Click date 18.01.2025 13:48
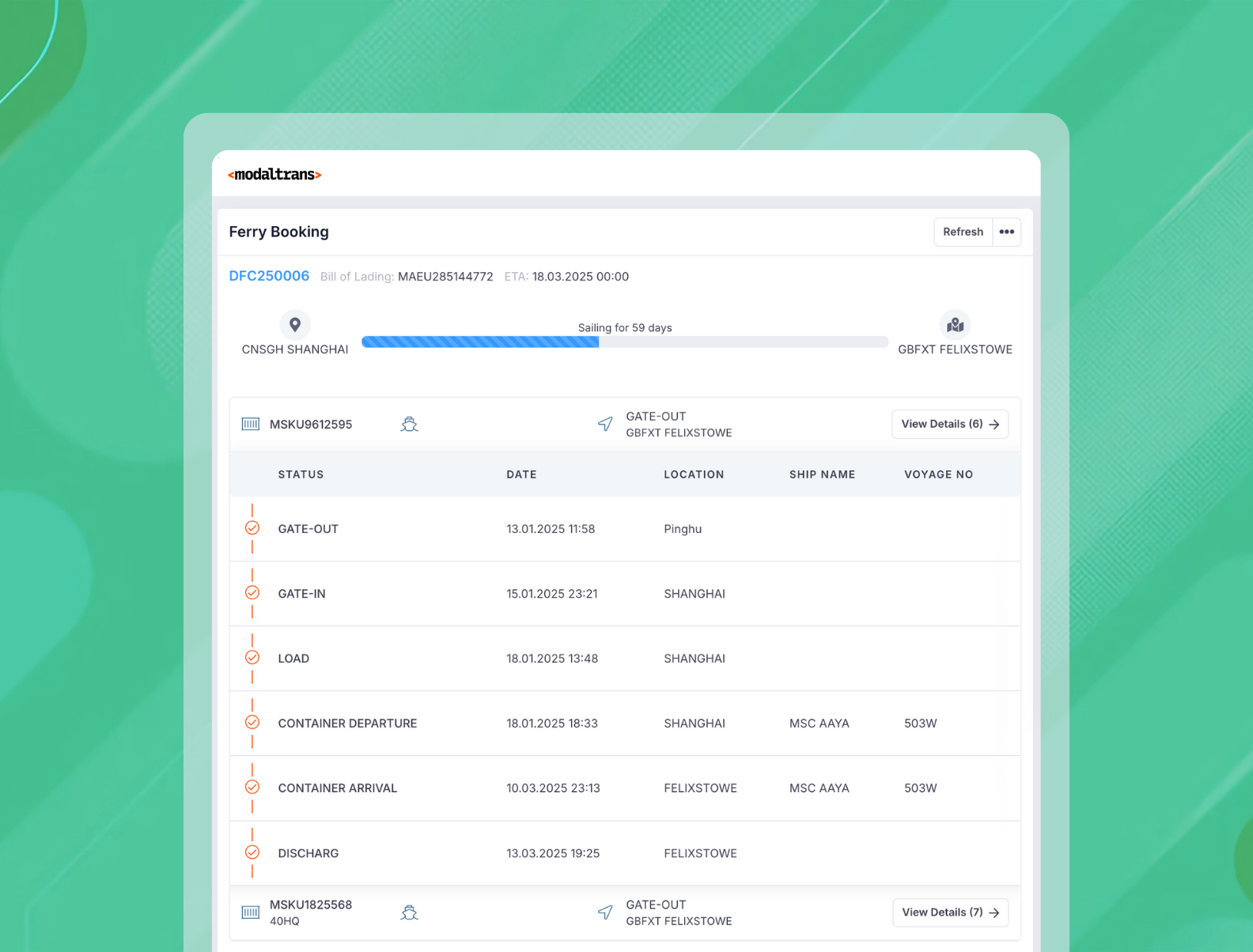This screenshot has width=1253, height=952. tap(552, 659)
